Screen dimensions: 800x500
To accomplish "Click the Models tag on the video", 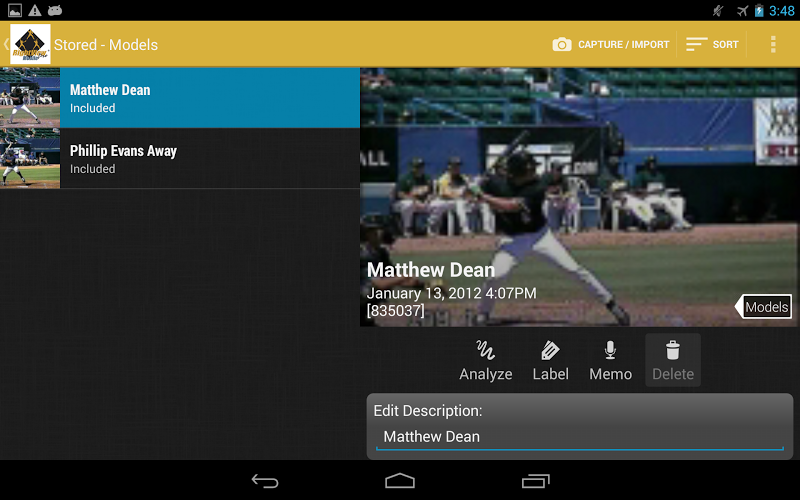I will 763,307.
